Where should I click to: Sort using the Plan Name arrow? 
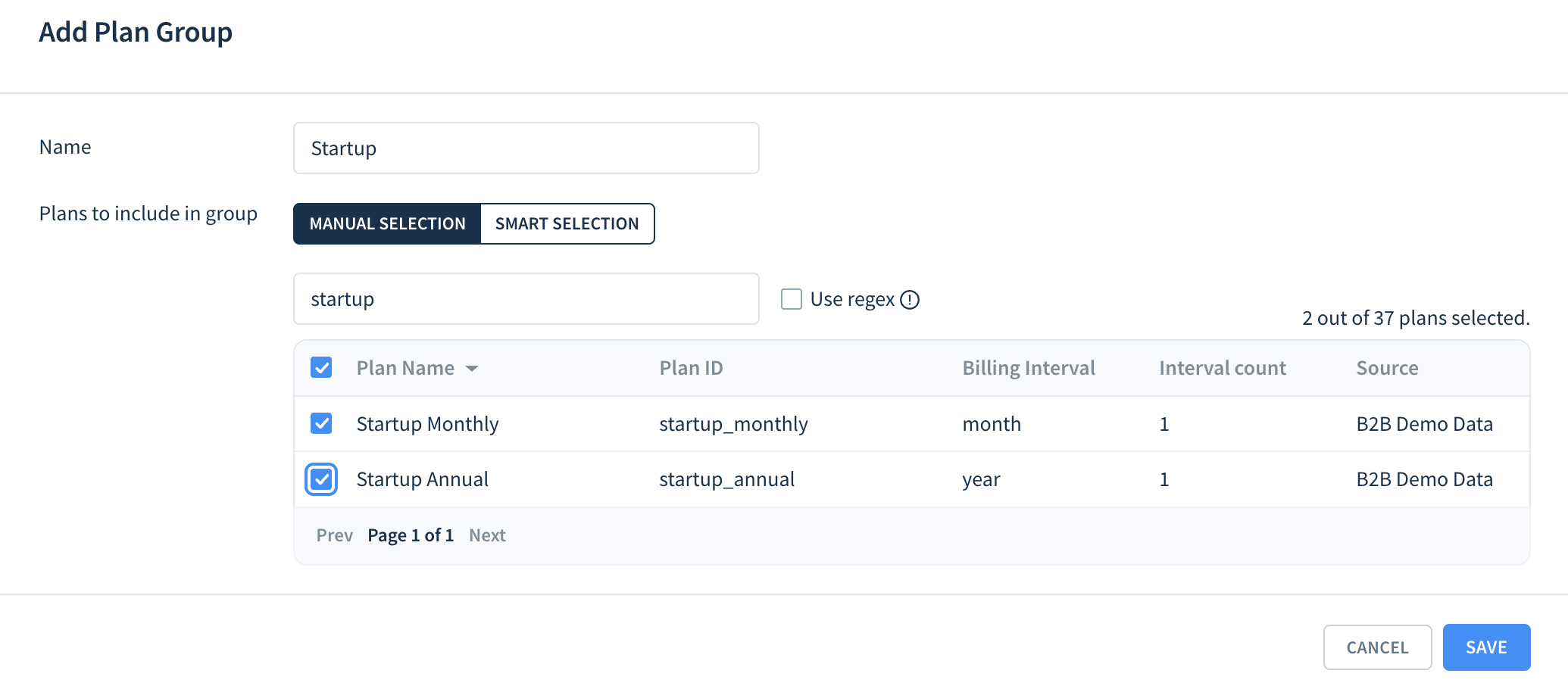(472, 369)
